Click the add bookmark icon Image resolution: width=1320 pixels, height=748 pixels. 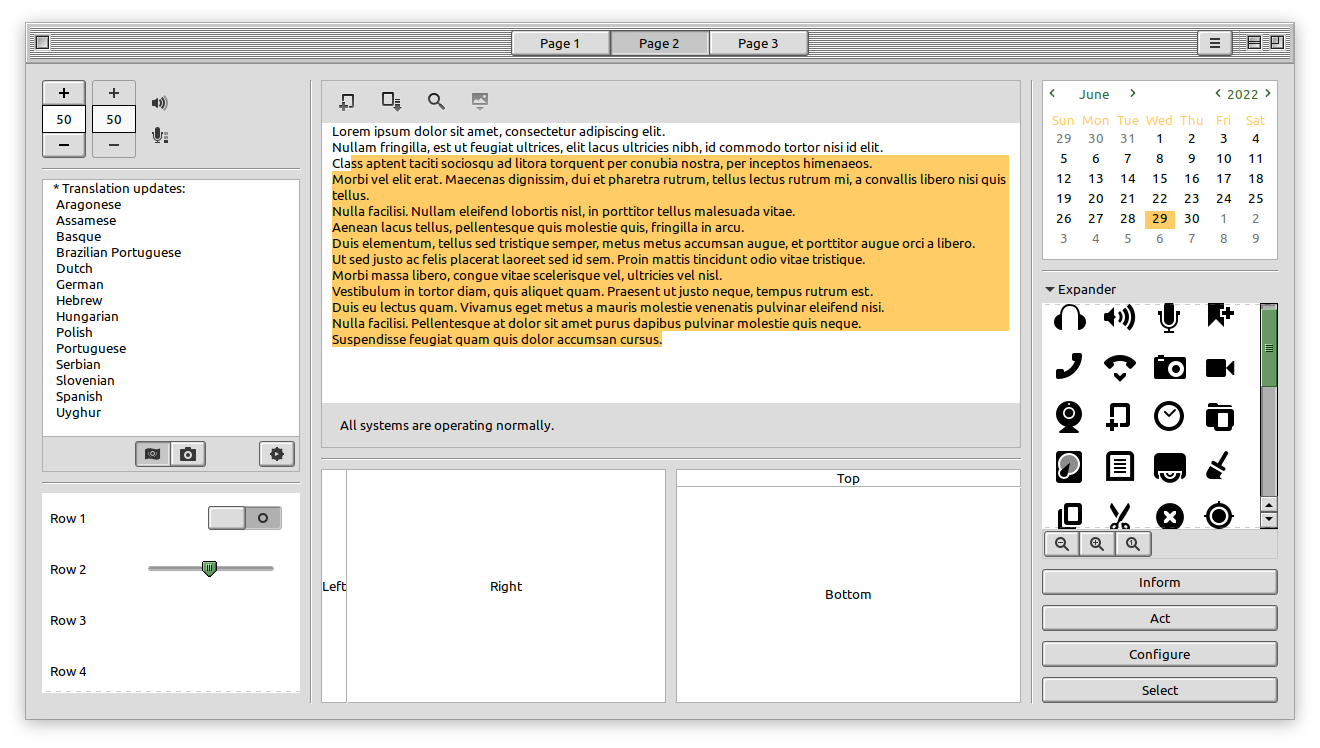[1220, 316]
